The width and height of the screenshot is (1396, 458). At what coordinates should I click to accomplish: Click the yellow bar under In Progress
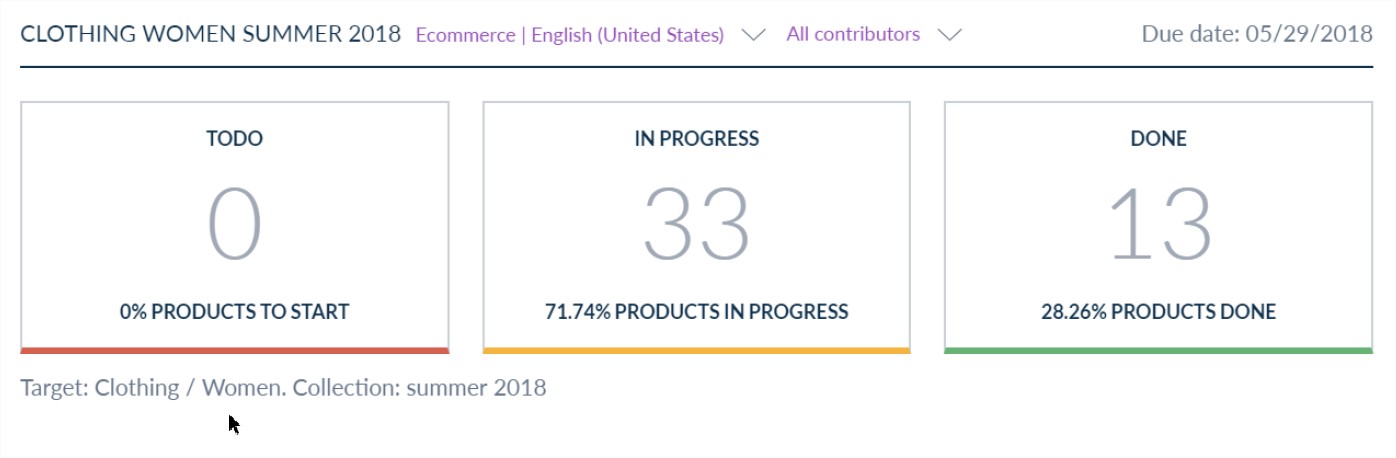697,350
